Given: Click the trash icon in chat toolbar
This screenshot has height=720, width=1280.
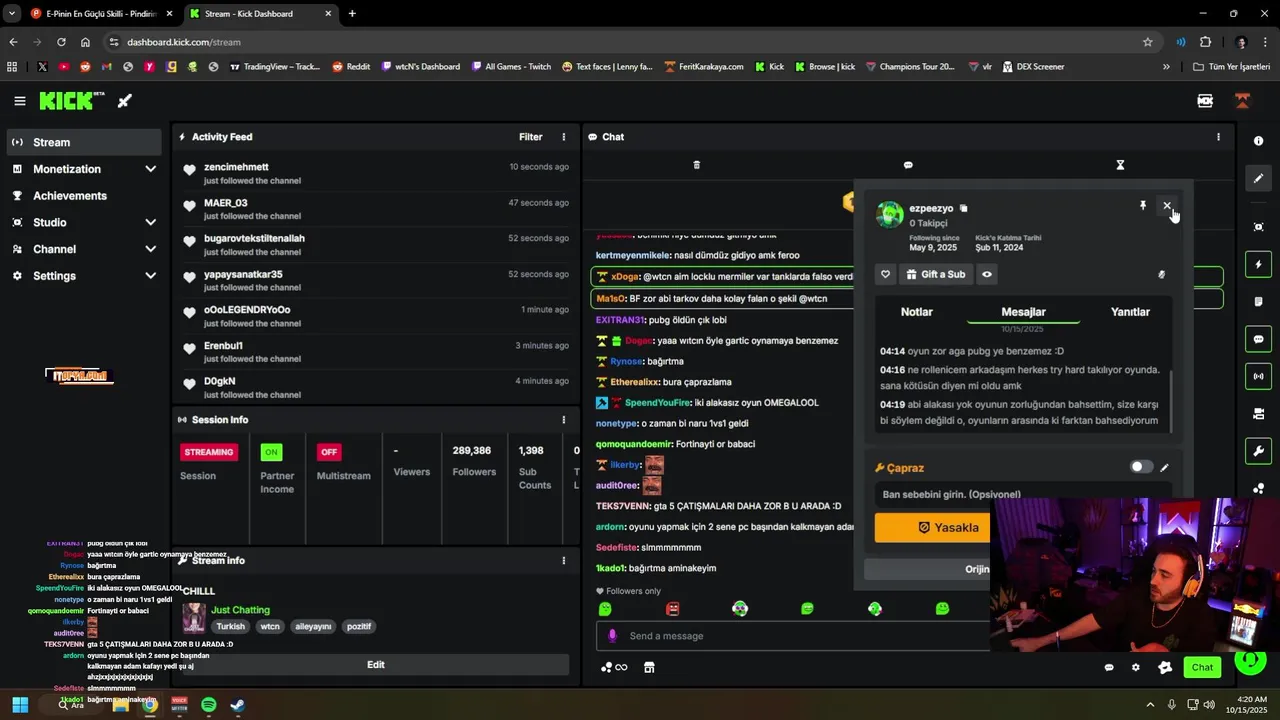Looking at the screenshot, I should 697,165.
